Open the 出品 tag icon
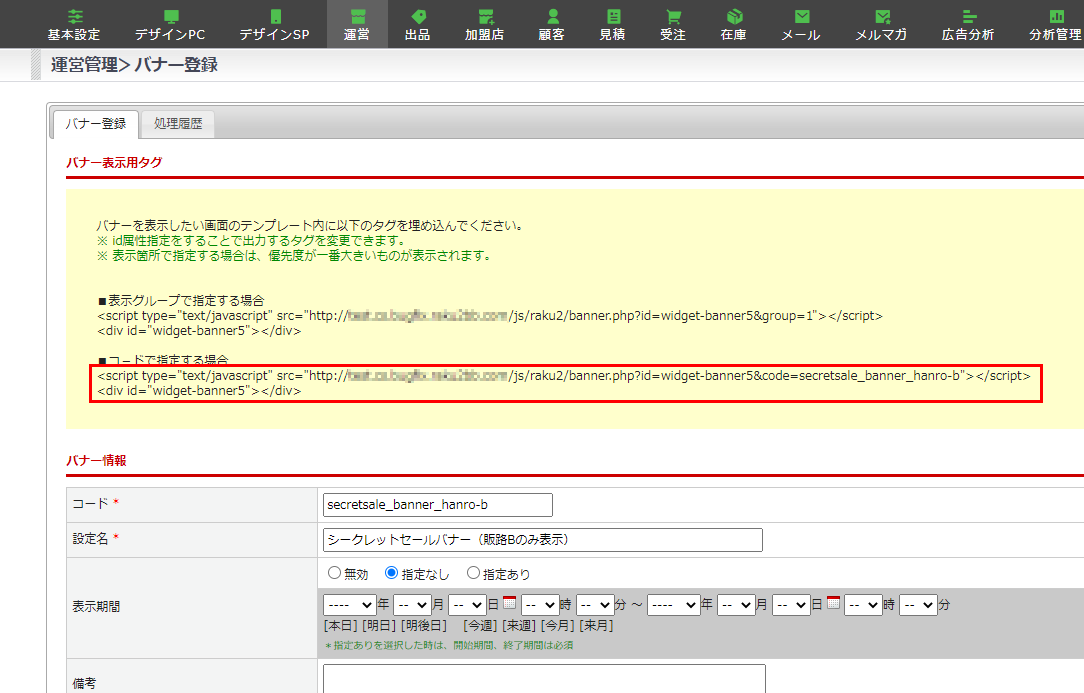Viewport: 1084px width, 693px height. 418,16
